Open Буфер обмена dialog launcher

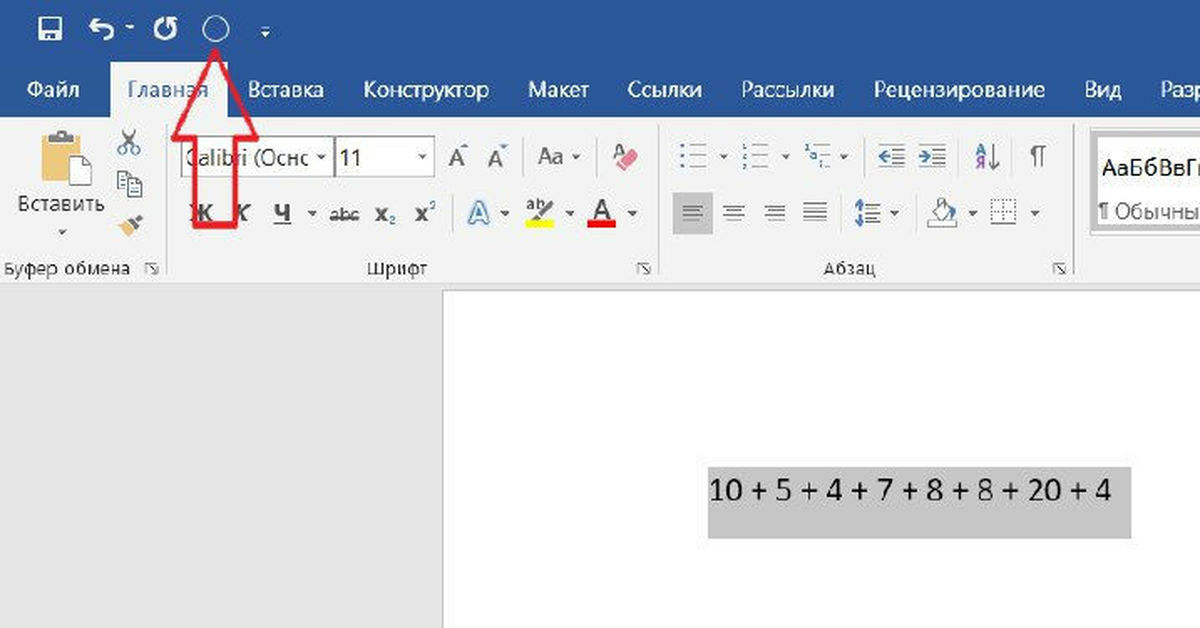[x=152, y=269]
